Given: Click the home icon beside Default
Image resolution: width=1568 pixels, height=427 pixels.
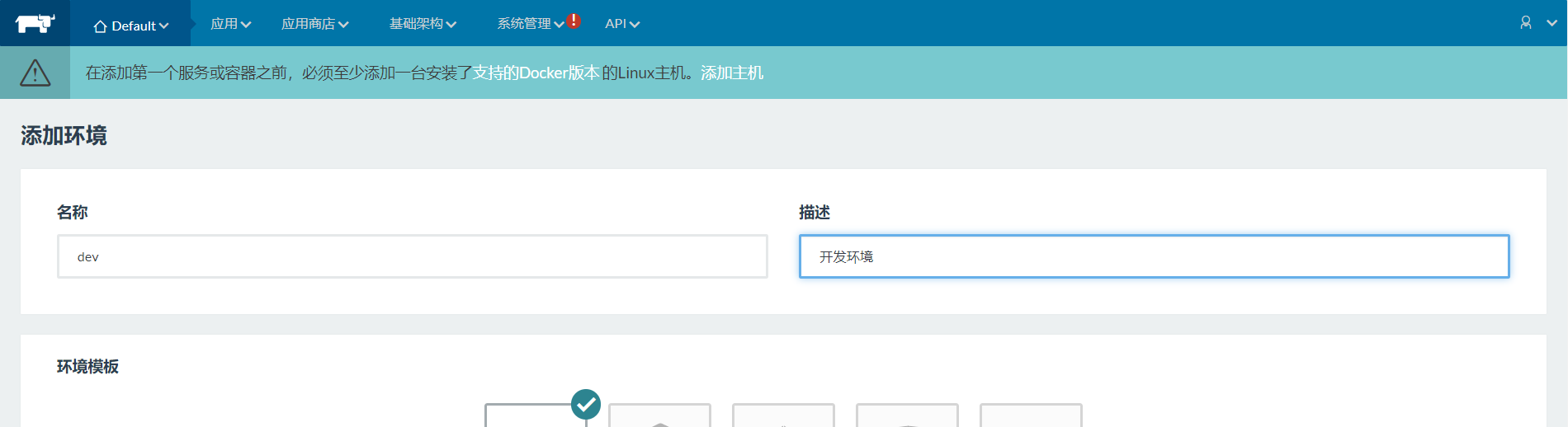Looking at the screenshot, I should [100, 26].
